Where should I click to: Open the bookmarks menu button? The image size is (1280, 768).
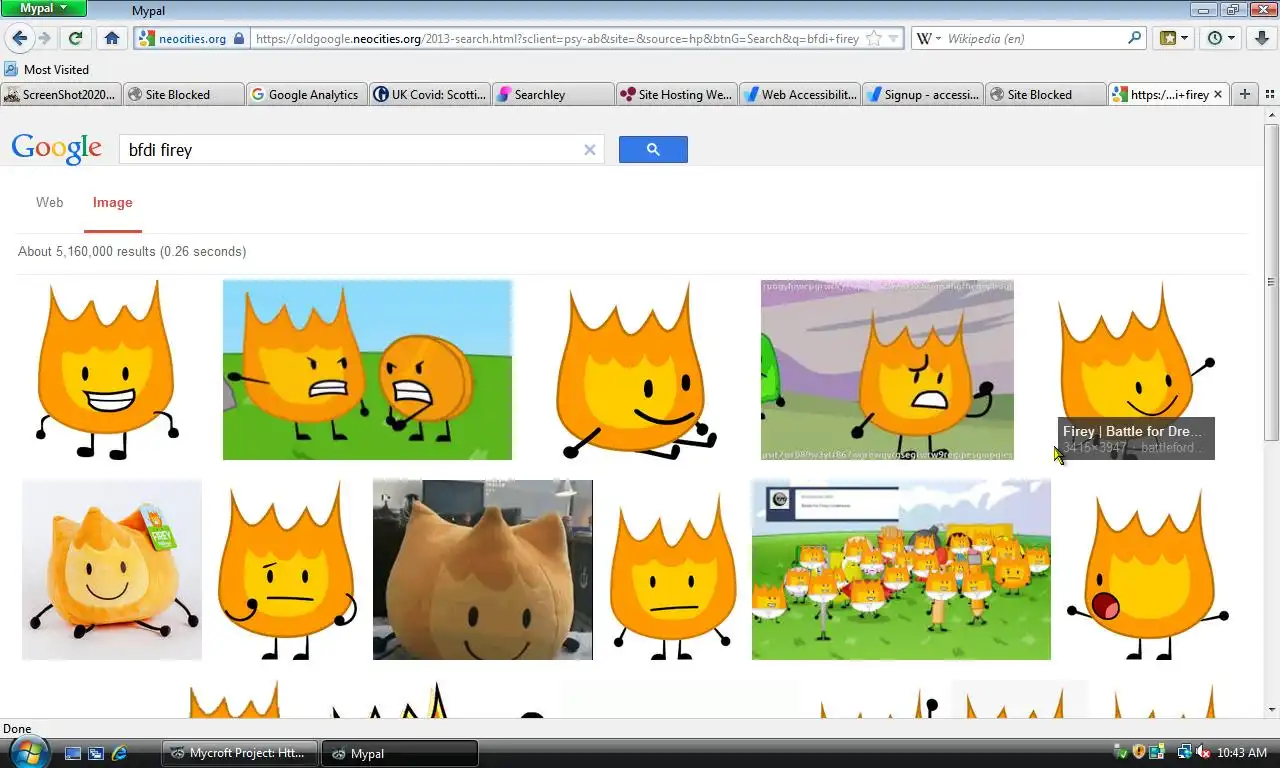click(x=1174, y=38)
